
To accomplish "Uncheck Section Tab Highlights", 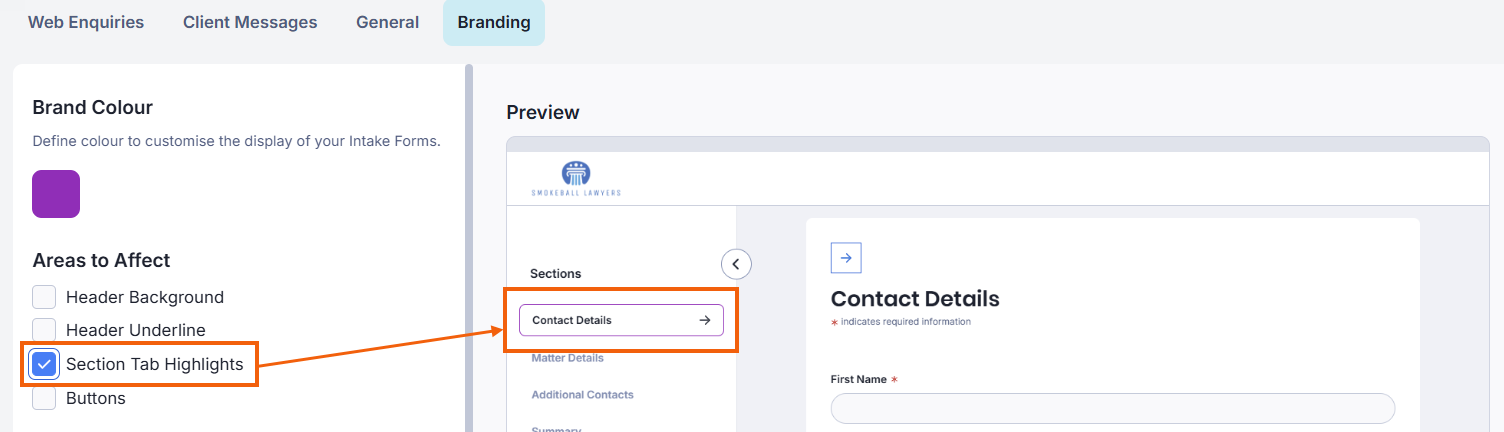I will coord(44,364).
